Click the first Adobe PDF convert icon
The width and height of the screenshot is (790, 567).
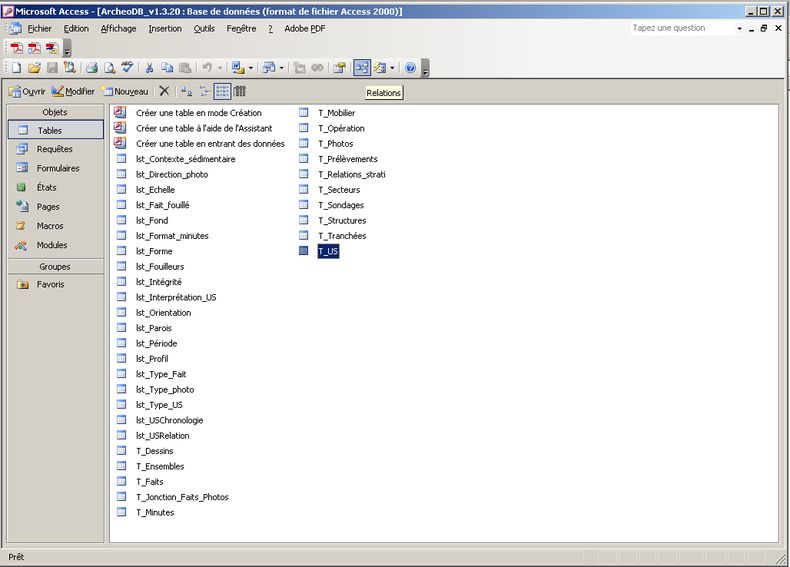17,48
